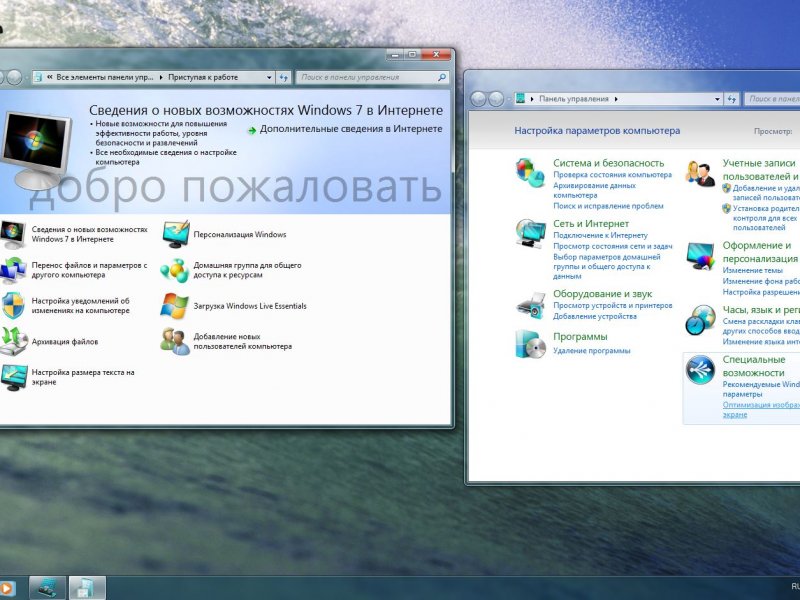This screenshot has height=600, width=800.
Task: Select 'Архивация файлов' text in Getting Started
Action: click(x=65, y=342)
